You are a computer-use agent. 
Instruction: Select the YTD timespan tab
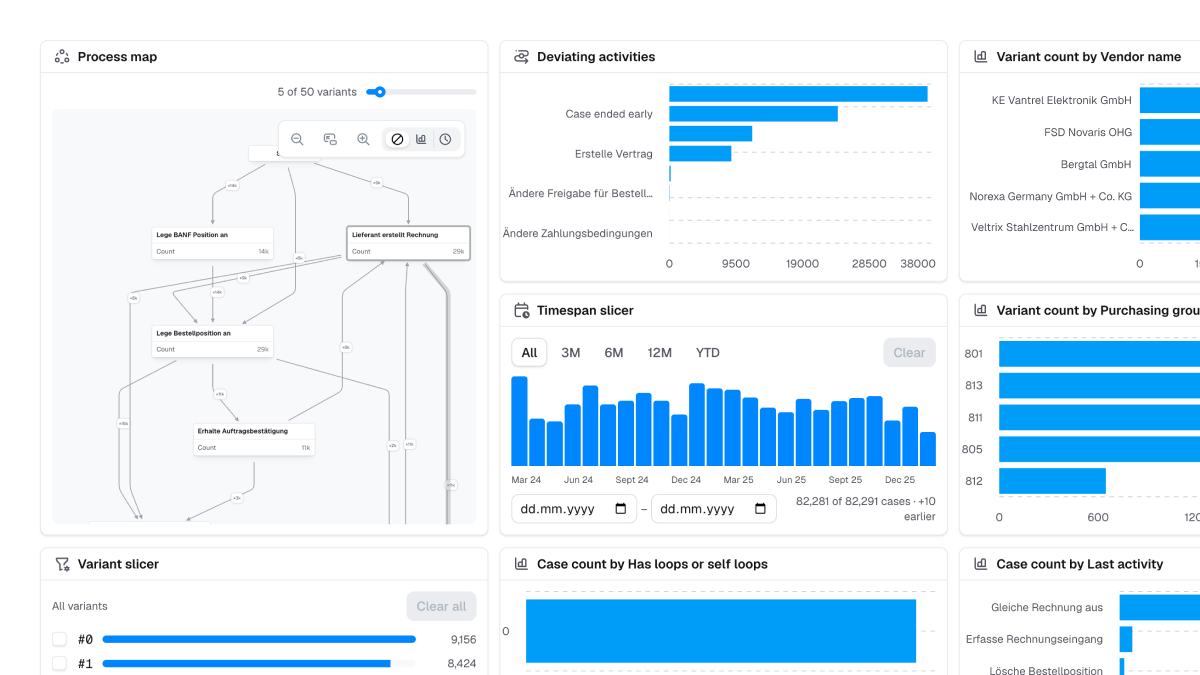click(708, 353)
